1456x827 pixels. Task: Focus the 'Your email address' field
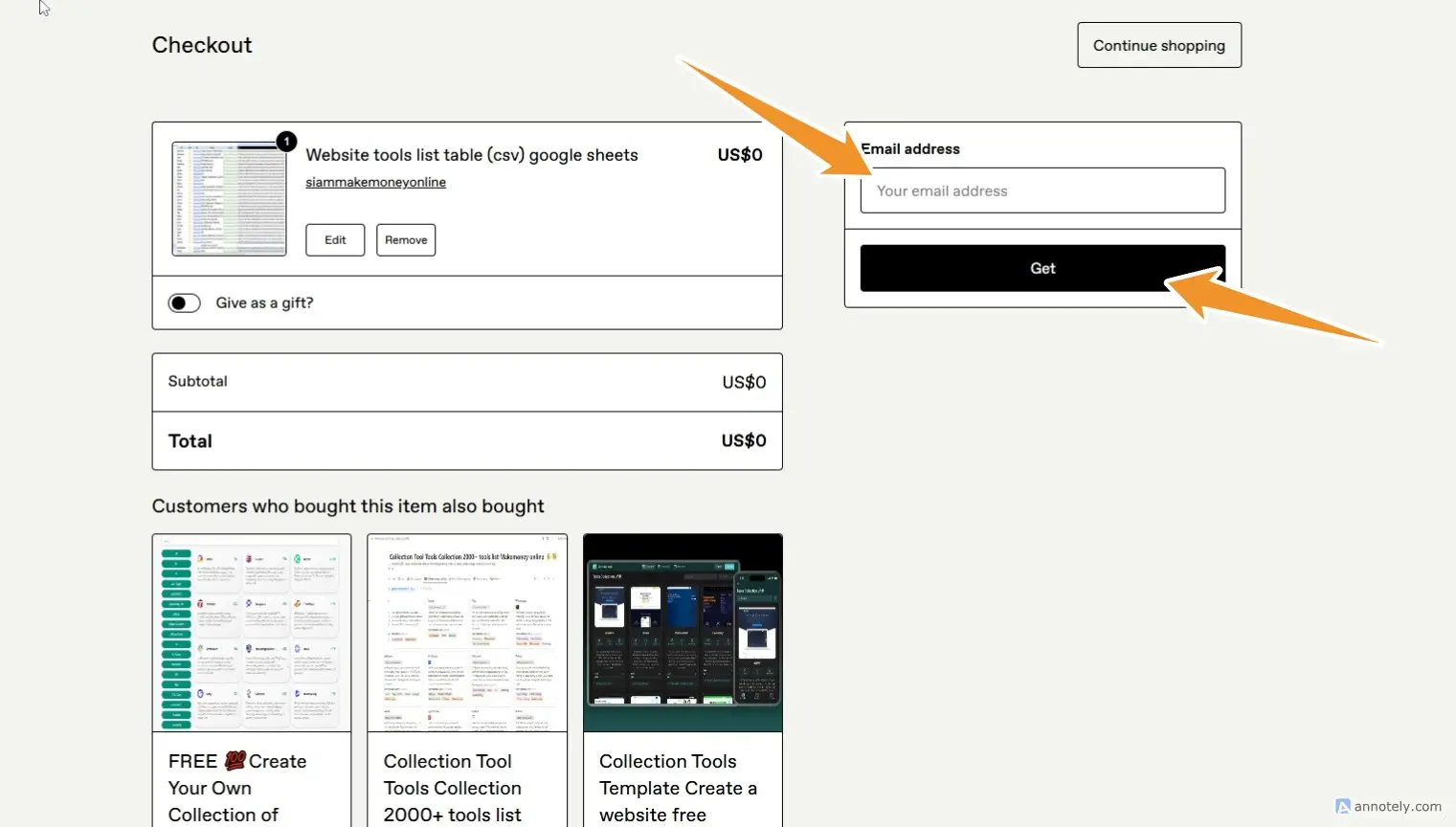click(1042, 191)
